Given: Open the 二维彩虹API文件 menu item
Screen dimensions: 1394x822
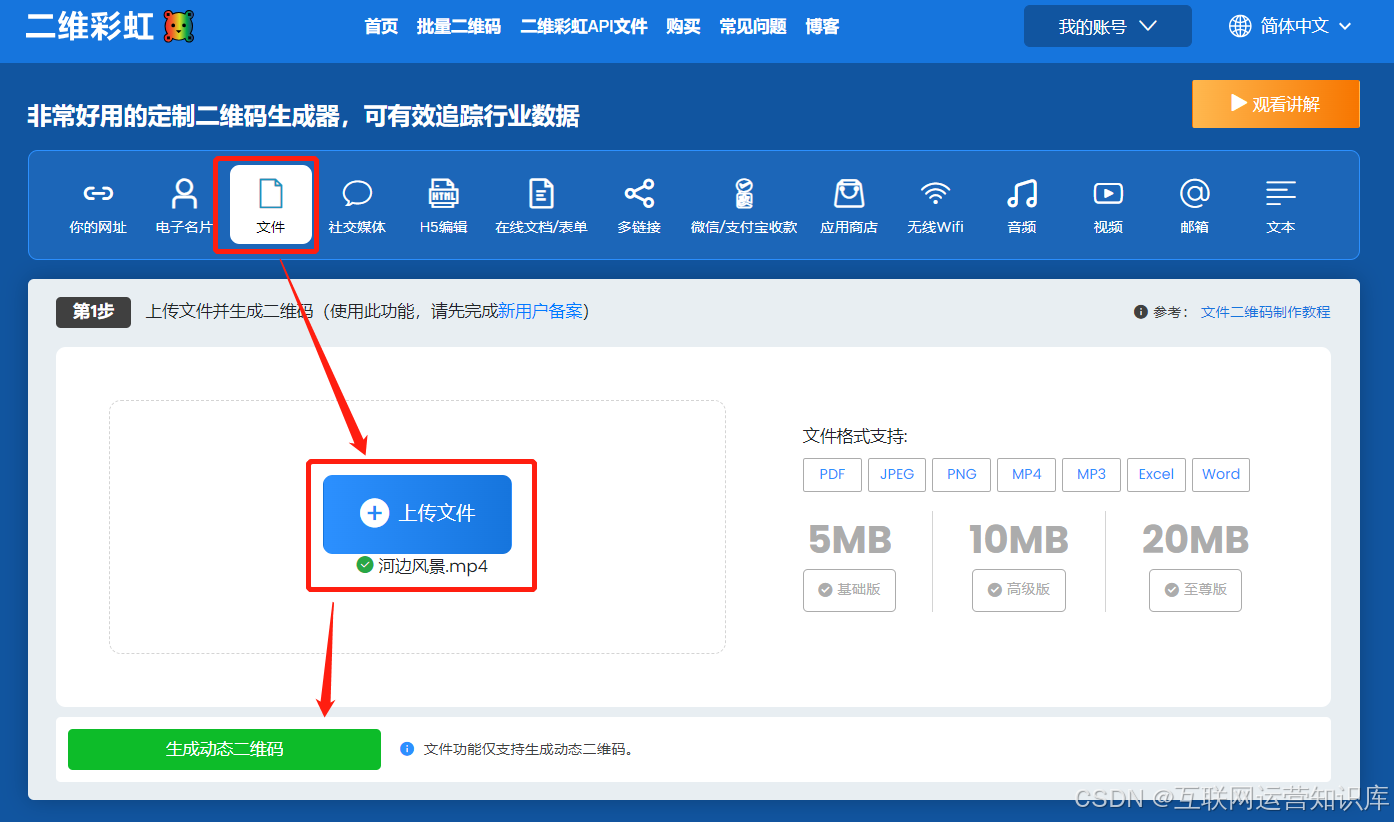Looking at the screenshot, I should pyautogui.click(x=584, y=27).
